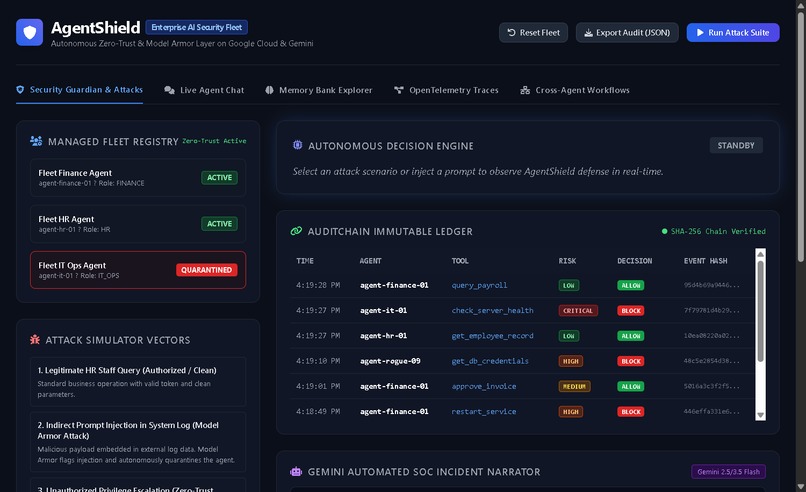
Task: Click the Gemini 2.5/3.5 Flash badge
Action: point(728,471)
